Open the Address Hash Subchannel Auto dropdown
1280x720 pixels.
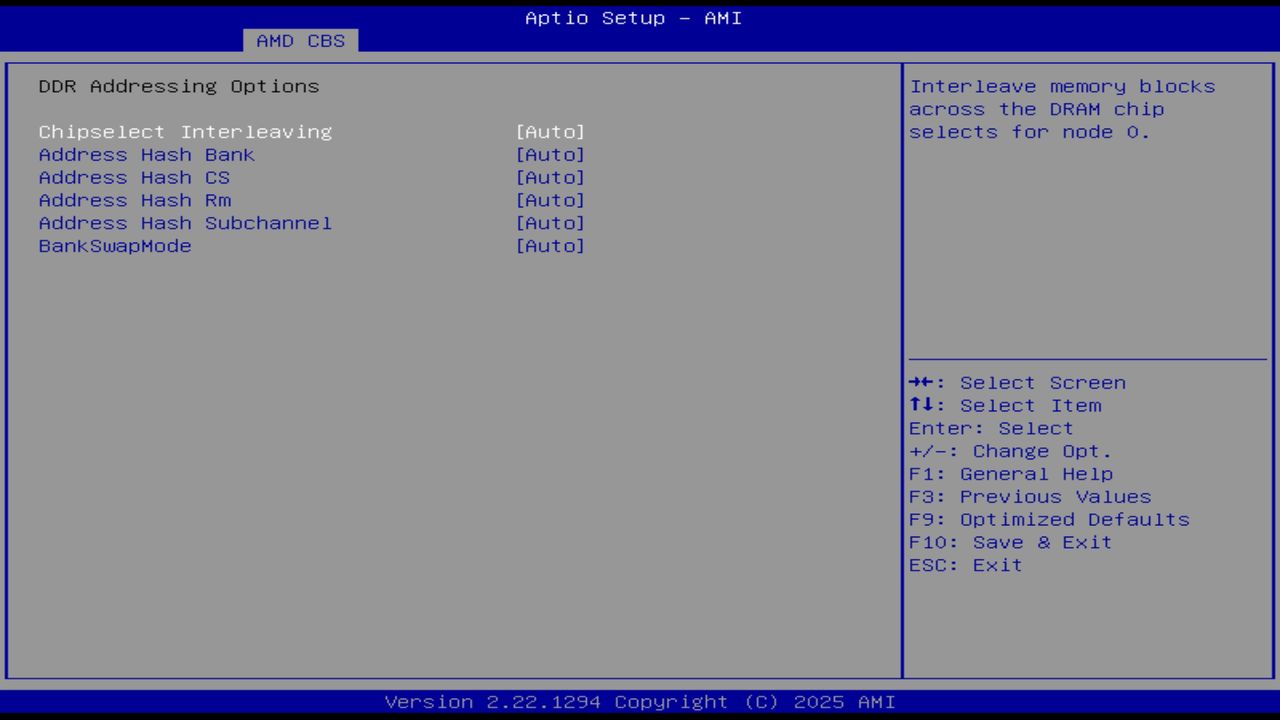point(550,223)
